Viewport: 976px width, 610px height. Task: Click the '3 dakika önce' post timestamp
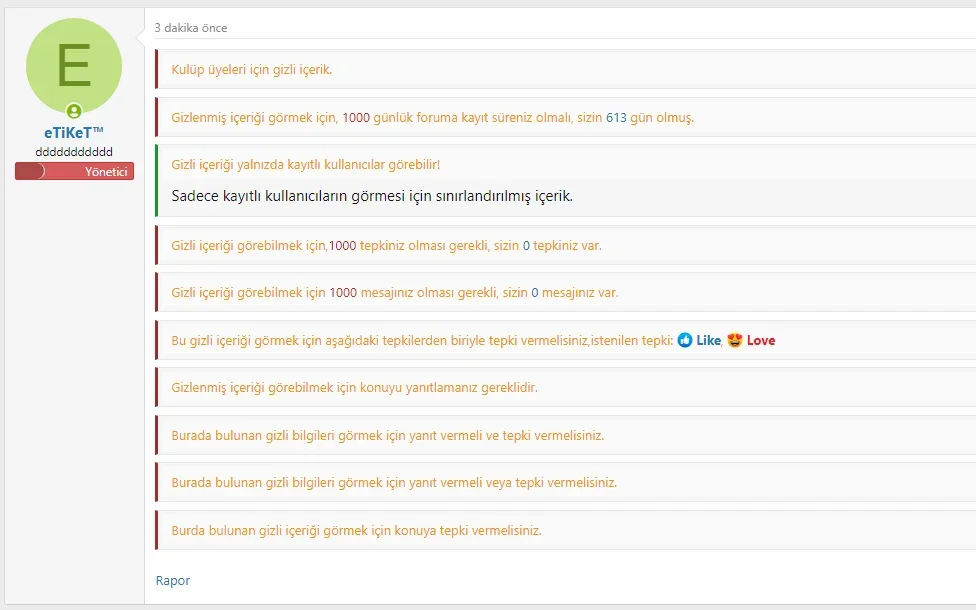pos(190,29)
